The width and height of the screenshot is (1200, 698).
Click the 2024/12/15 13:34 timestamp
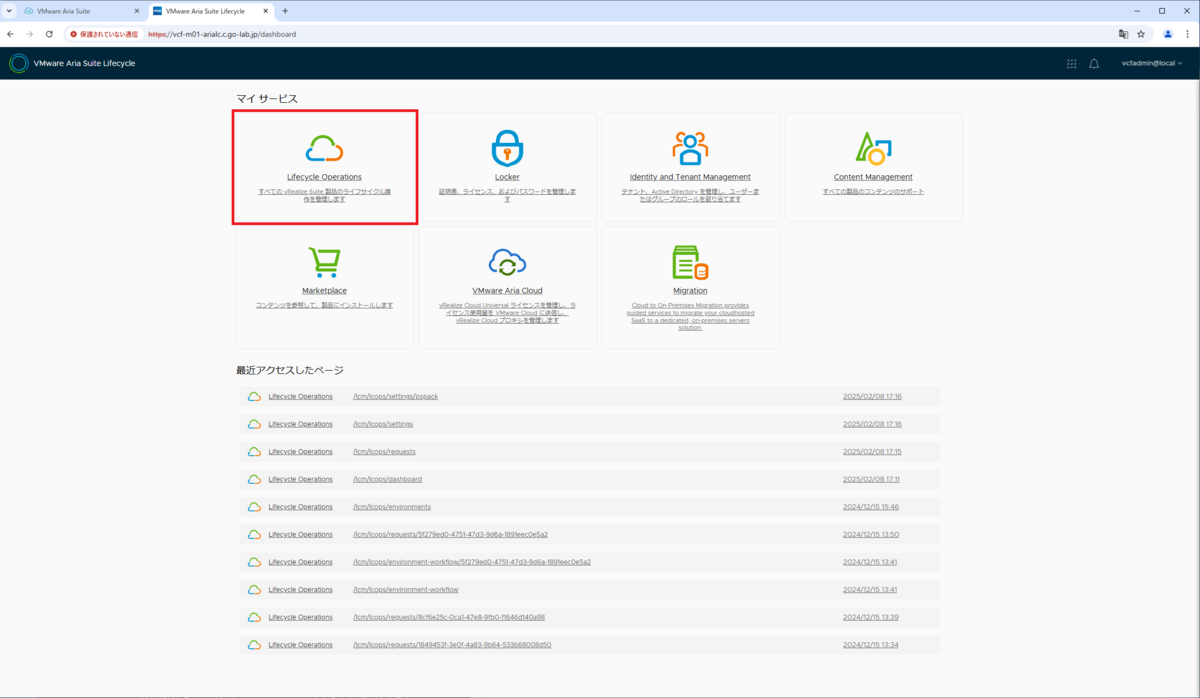pos(871,645)
